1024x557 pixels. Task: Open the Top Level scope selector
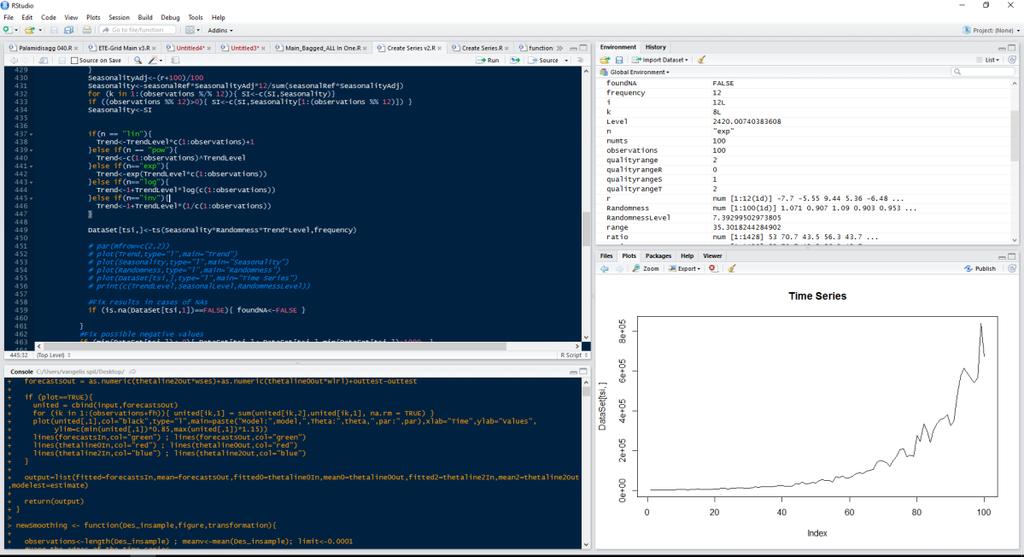pyautogui.click(x=54, y=355)
